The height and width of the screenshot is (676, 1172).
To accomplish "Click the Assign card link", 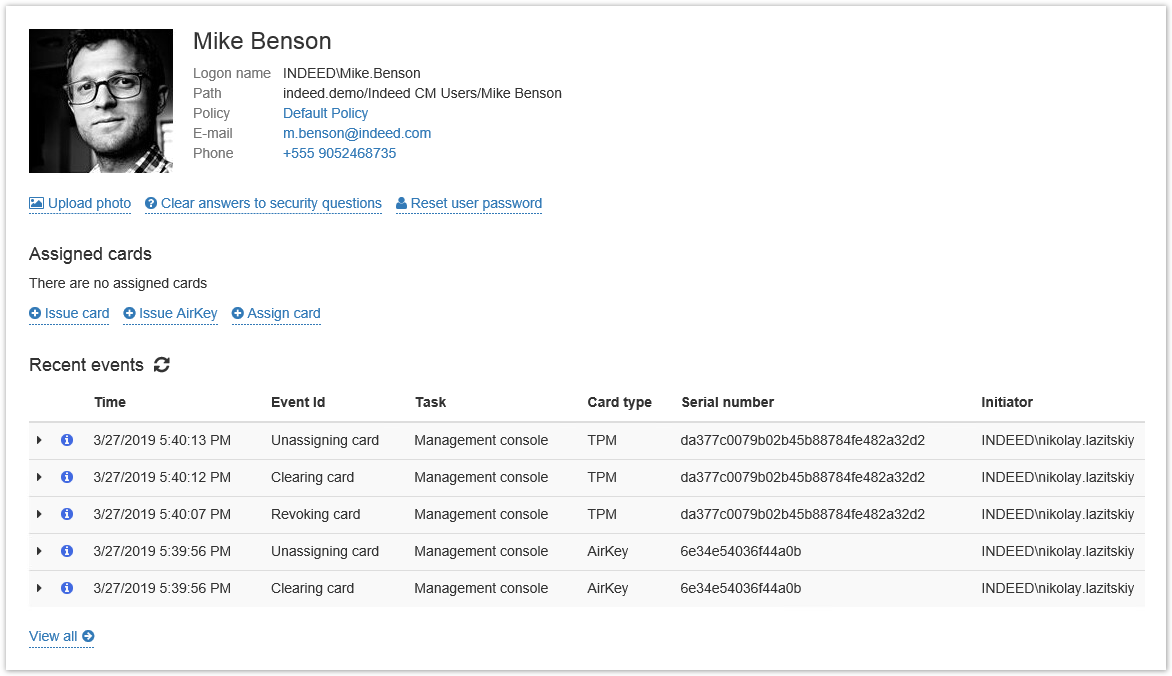I will click(276, 313).
